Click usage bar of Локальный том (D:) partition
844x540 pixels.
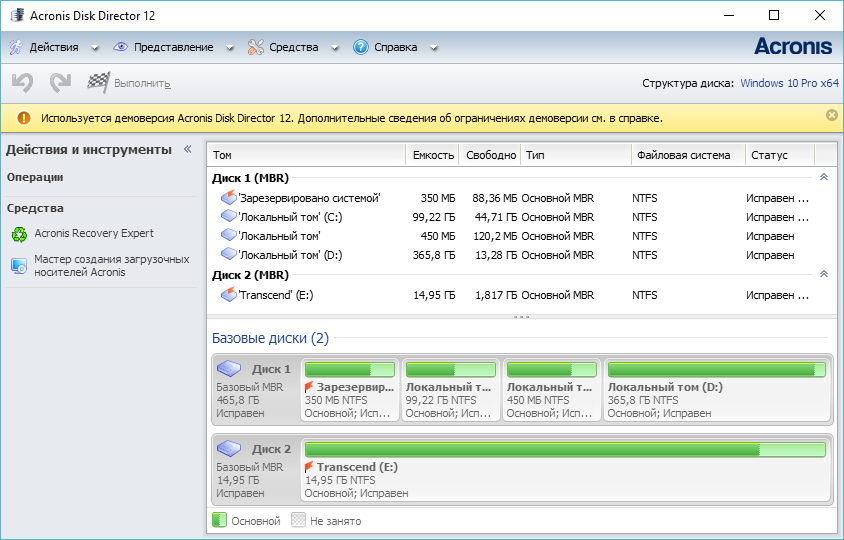point(716,369)
